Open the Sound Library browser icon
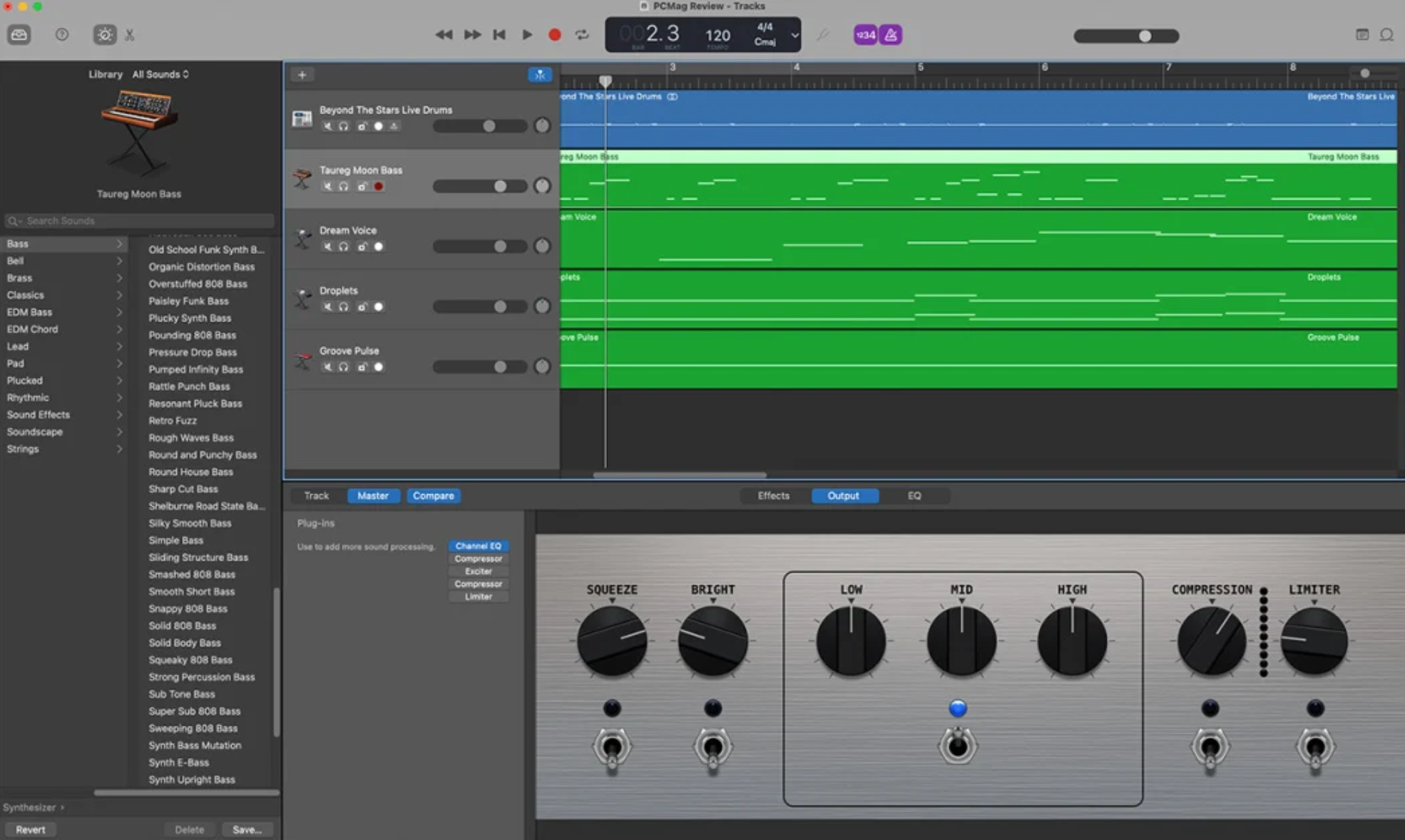The height and width of the screenshot is (840, 1405). [x=19, y=34]
